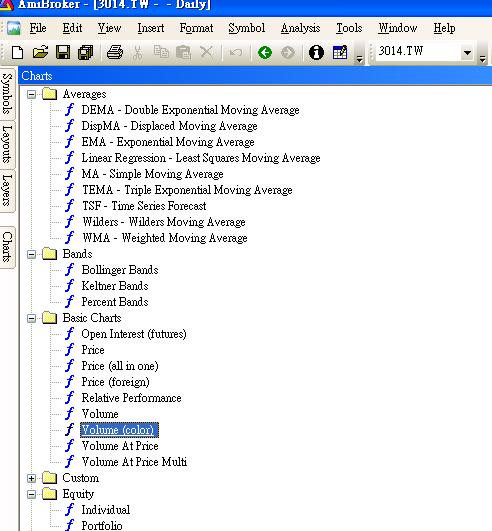
Task: Open the Tools menu
Action: [349, 28]
